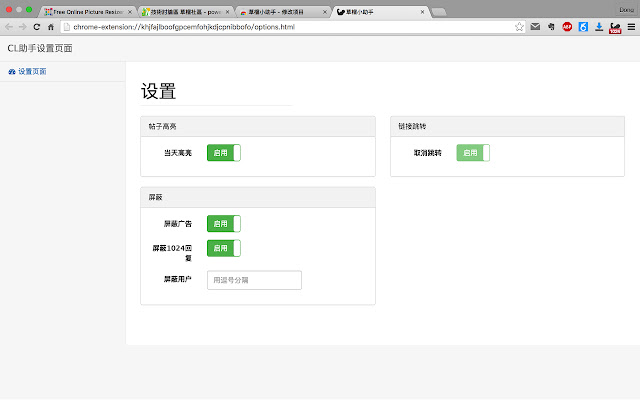Click the 链接跳转 panel header
This screenshot has width=640, height=400.
pyautogui.click(x=507, y=127)
